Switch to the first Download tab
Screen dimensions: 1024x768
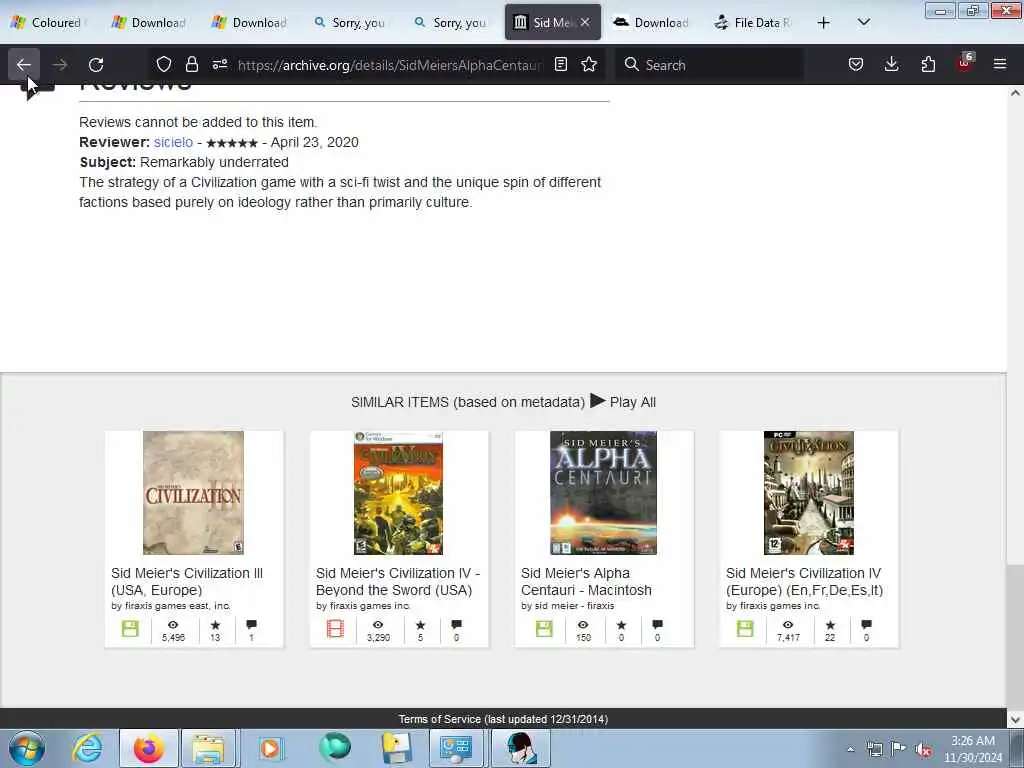coord(149,22)
